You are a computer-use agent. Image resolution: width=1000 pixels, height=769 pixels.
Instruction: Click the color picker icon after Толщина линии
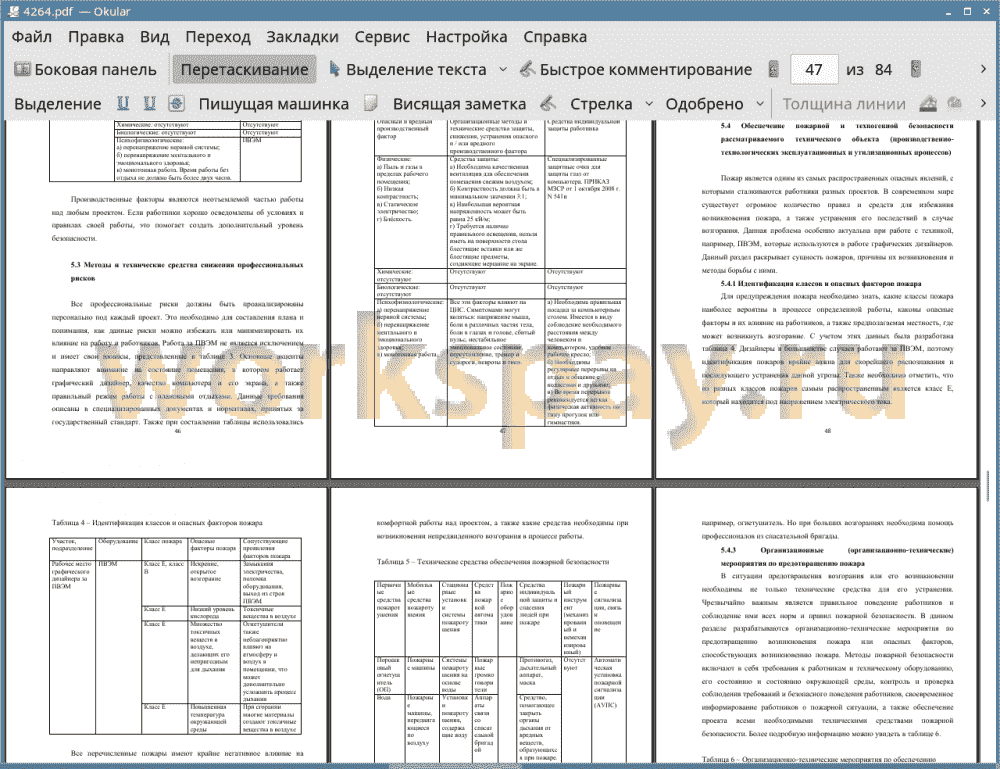click(928, 103)
